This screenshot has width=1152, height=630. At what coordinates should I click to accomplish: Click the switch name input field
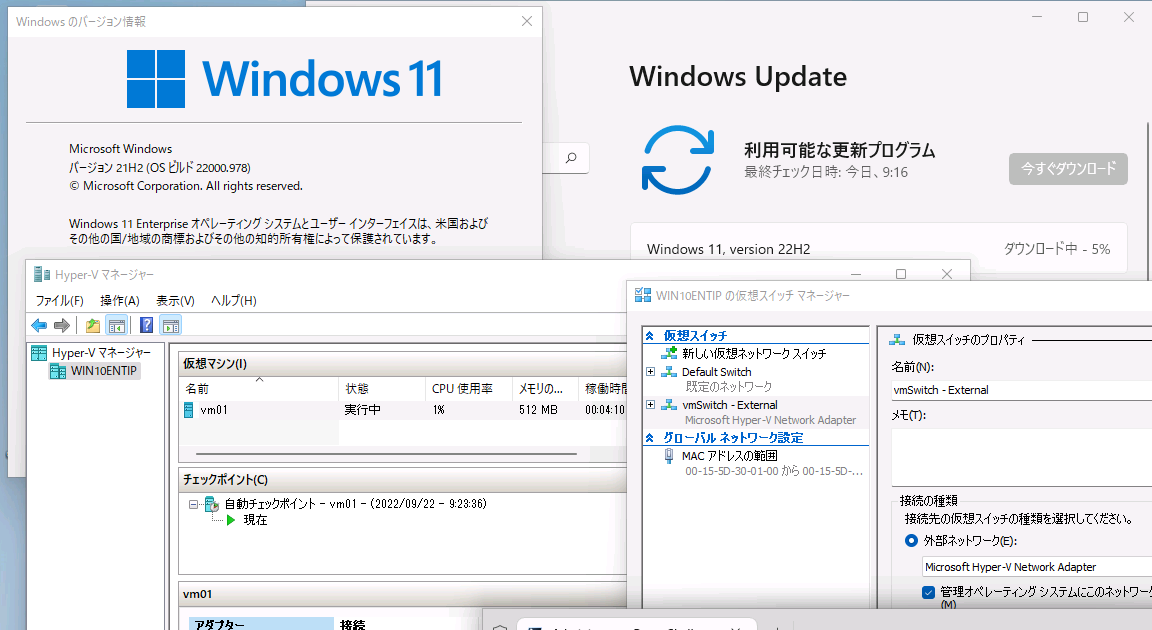coord(1021,390)
